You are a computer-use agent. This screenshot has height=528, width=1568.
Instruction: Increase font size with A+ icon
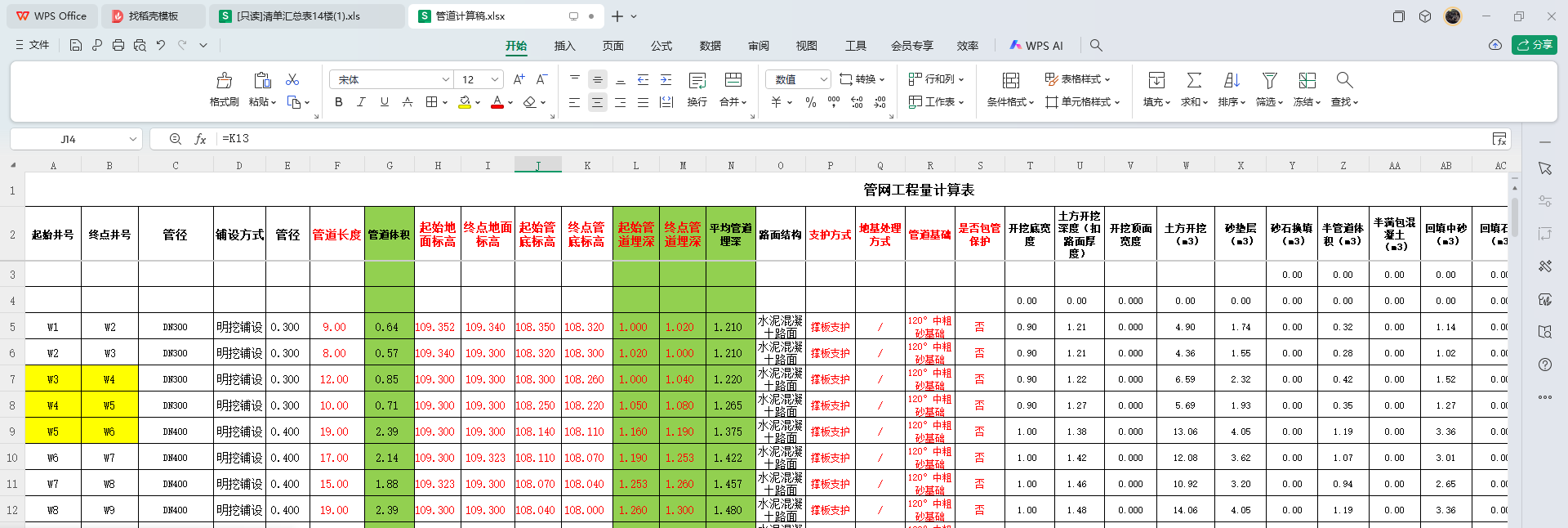click(519, 79)
